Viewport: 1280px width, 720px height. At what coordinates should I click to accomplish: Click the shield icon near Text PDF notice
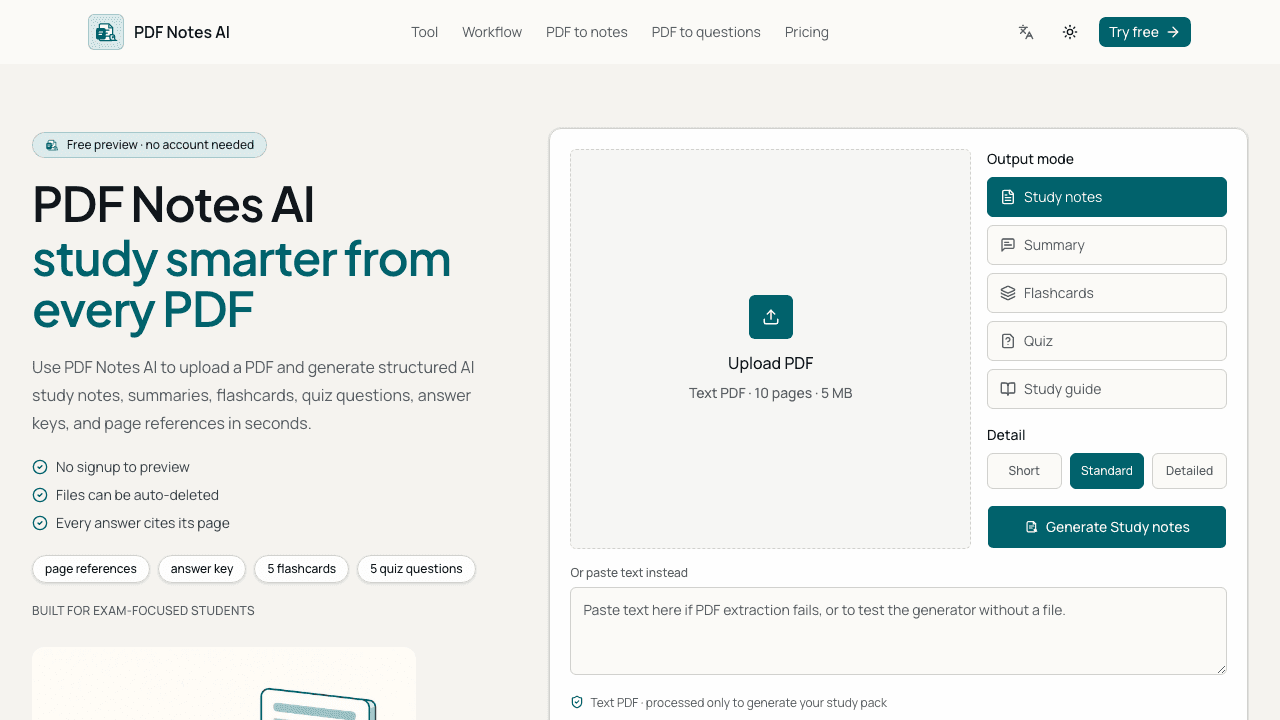[577, 702]
